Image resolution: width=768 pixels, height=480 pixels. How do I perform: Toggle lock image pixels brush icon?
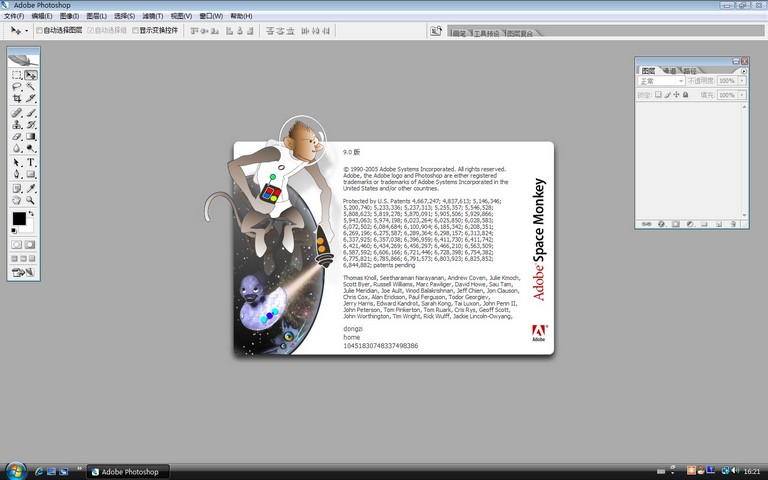[x=667, y=95]
